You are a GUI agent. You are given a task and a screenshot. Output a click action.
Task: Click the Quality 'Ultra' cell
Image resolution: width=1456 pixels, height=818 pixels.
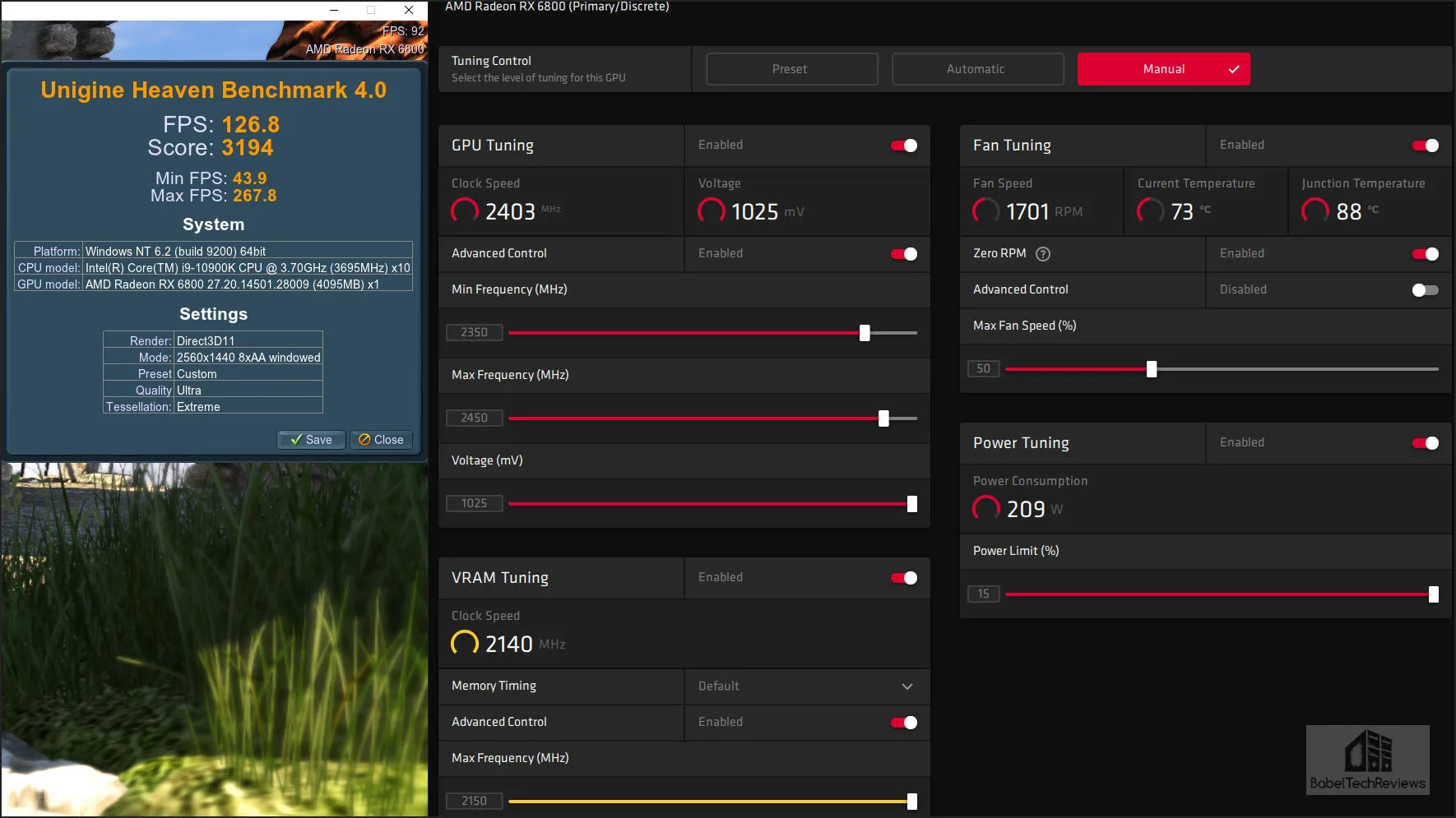coord(248,390)
